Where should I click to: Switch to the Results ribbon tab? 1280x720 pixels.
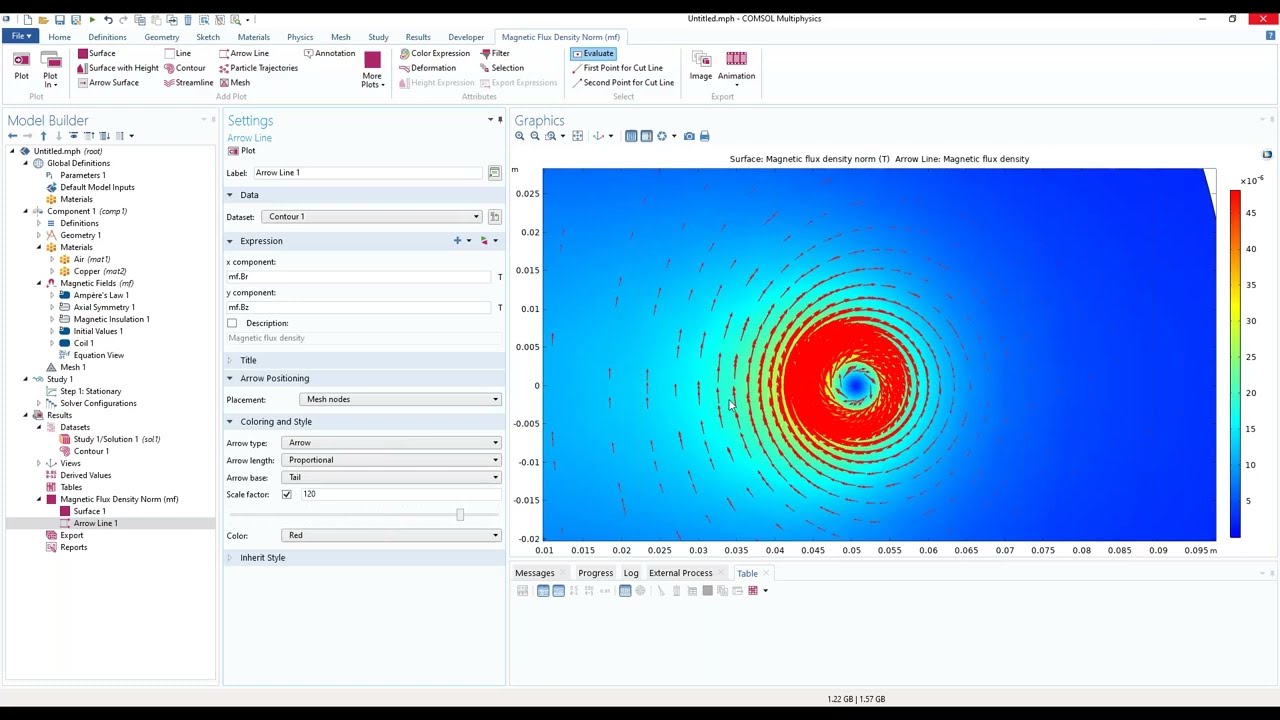[x=418, y=37]
